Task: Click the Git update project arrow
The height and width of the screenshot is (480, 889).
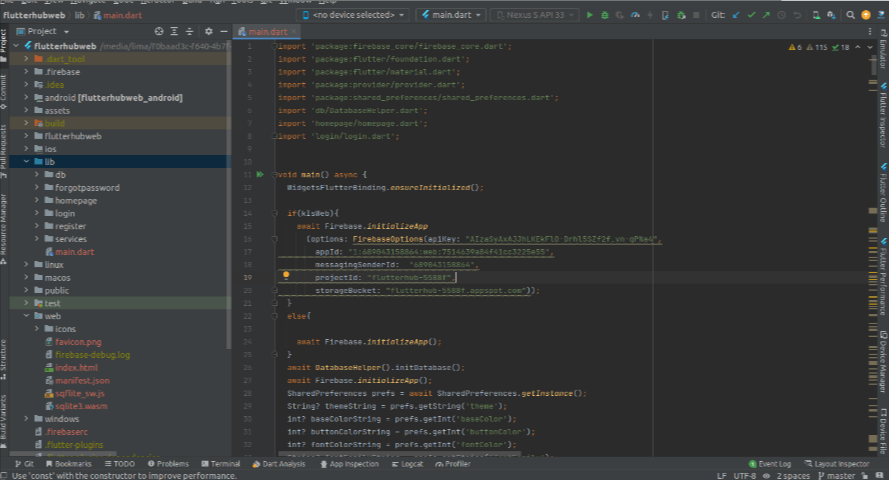Action: pos(737,15)
